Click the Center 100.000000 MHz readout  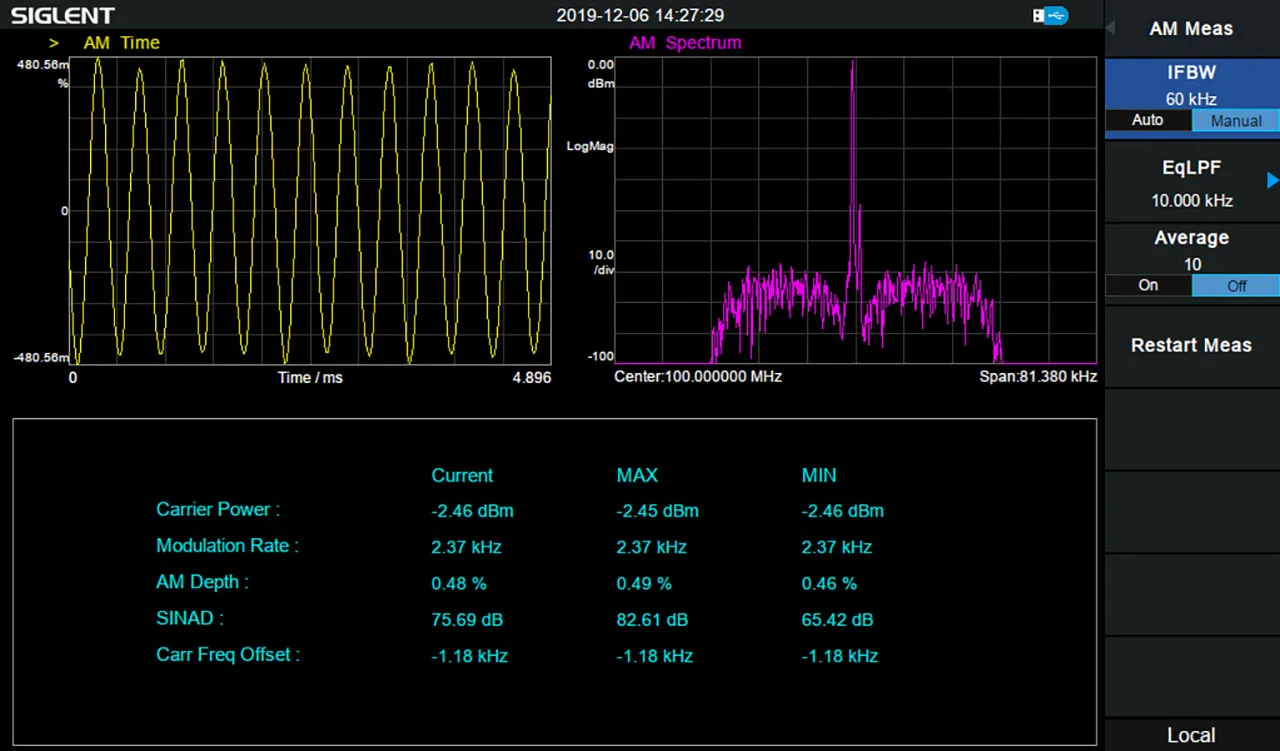click(698, 377)
